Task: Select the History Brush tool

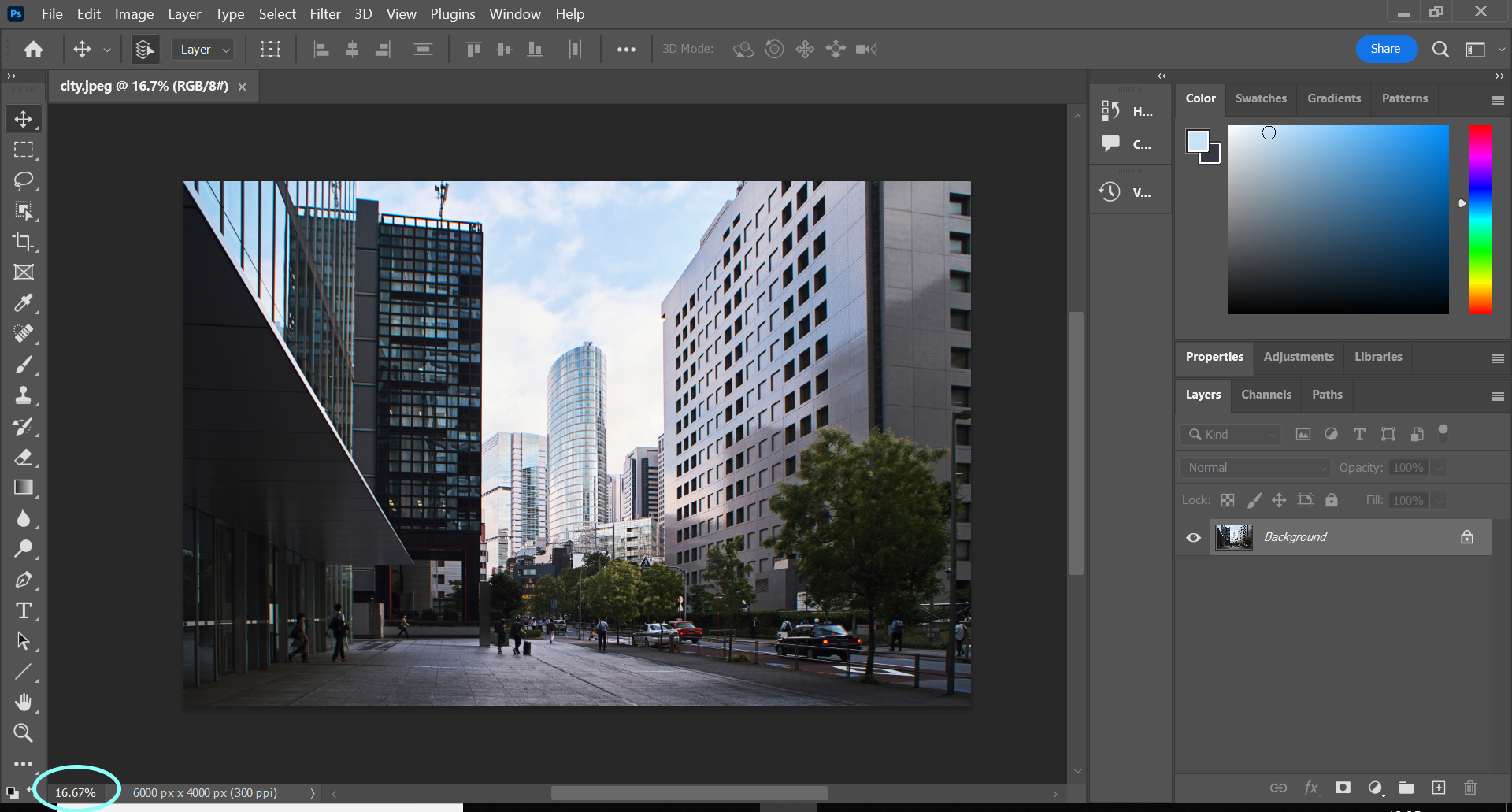Action: [x=24, y=426]
